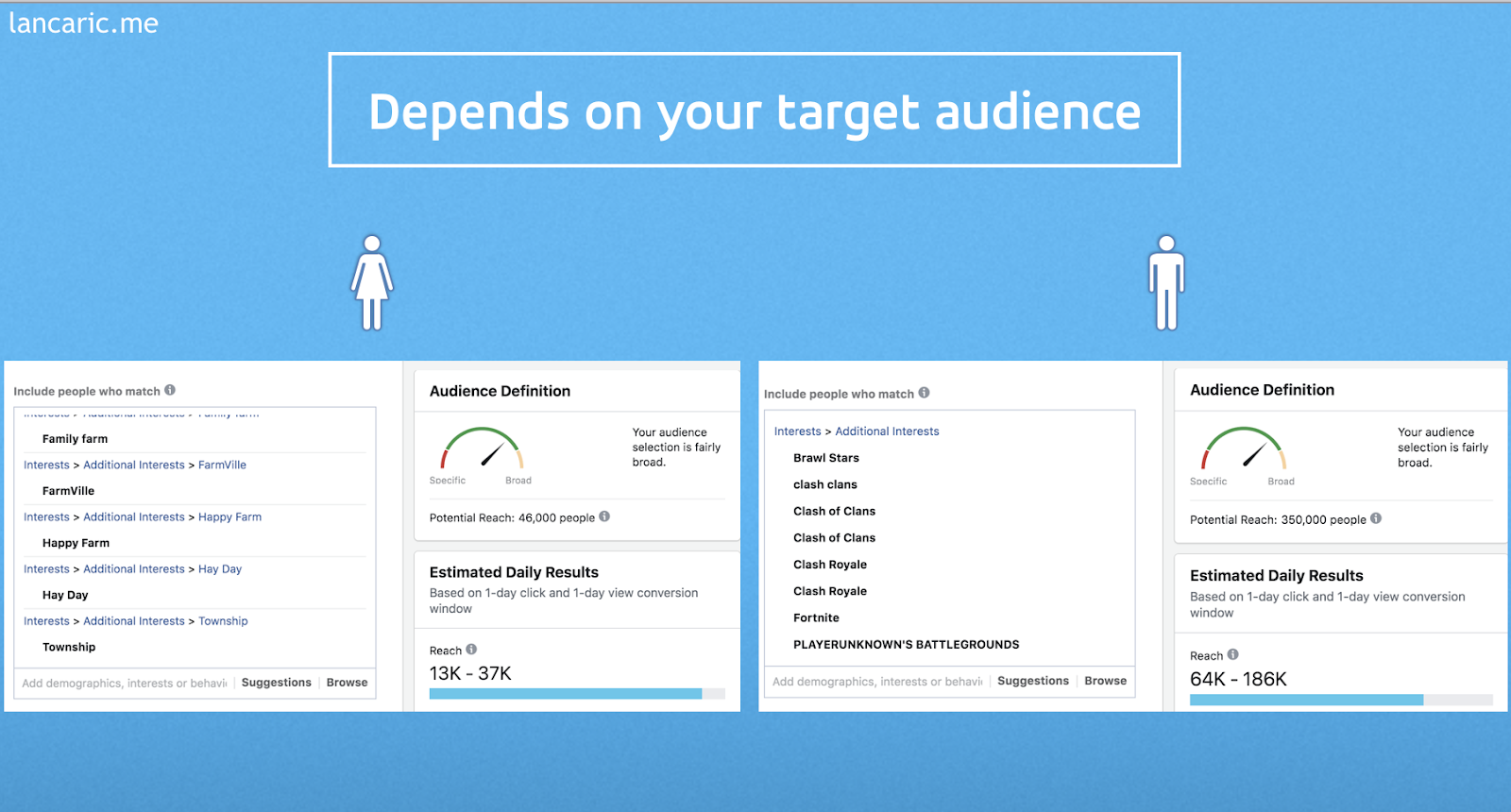Select the Family farm interest
The height and width of the screenshot is (812, 1511).
(75, 439)
